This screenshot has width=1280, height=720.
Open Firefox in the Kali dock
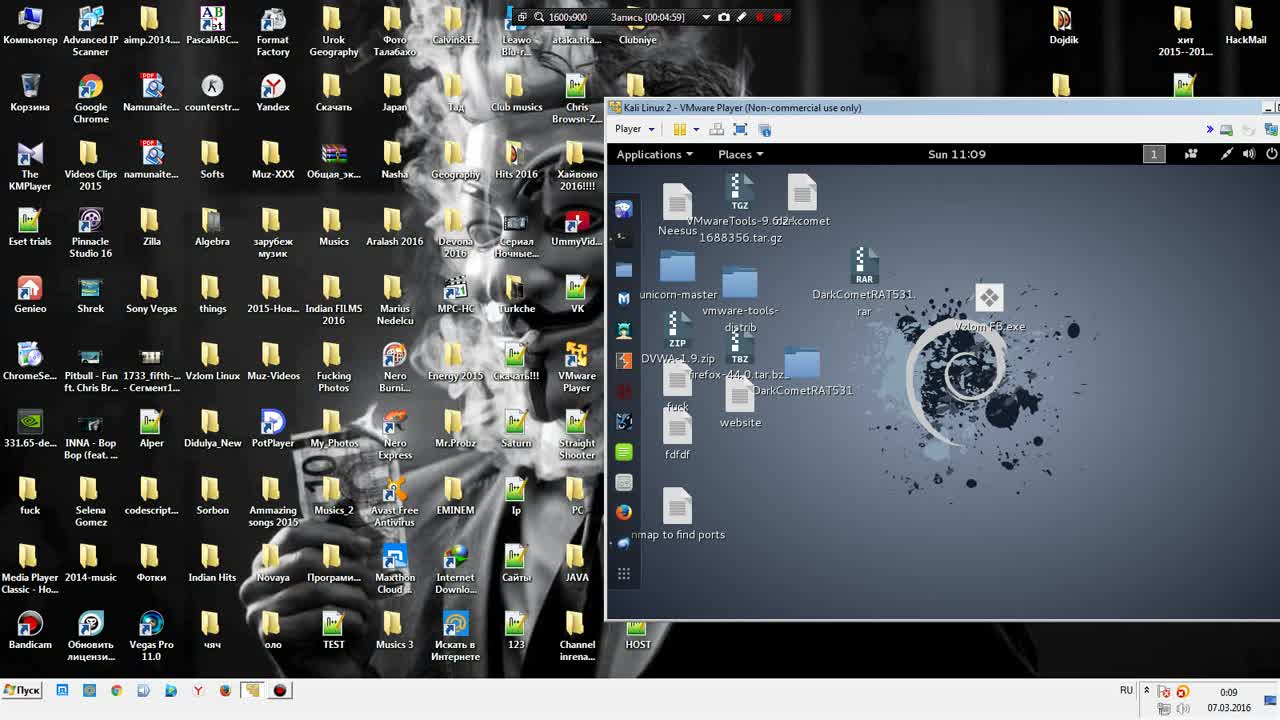(623, 512)
